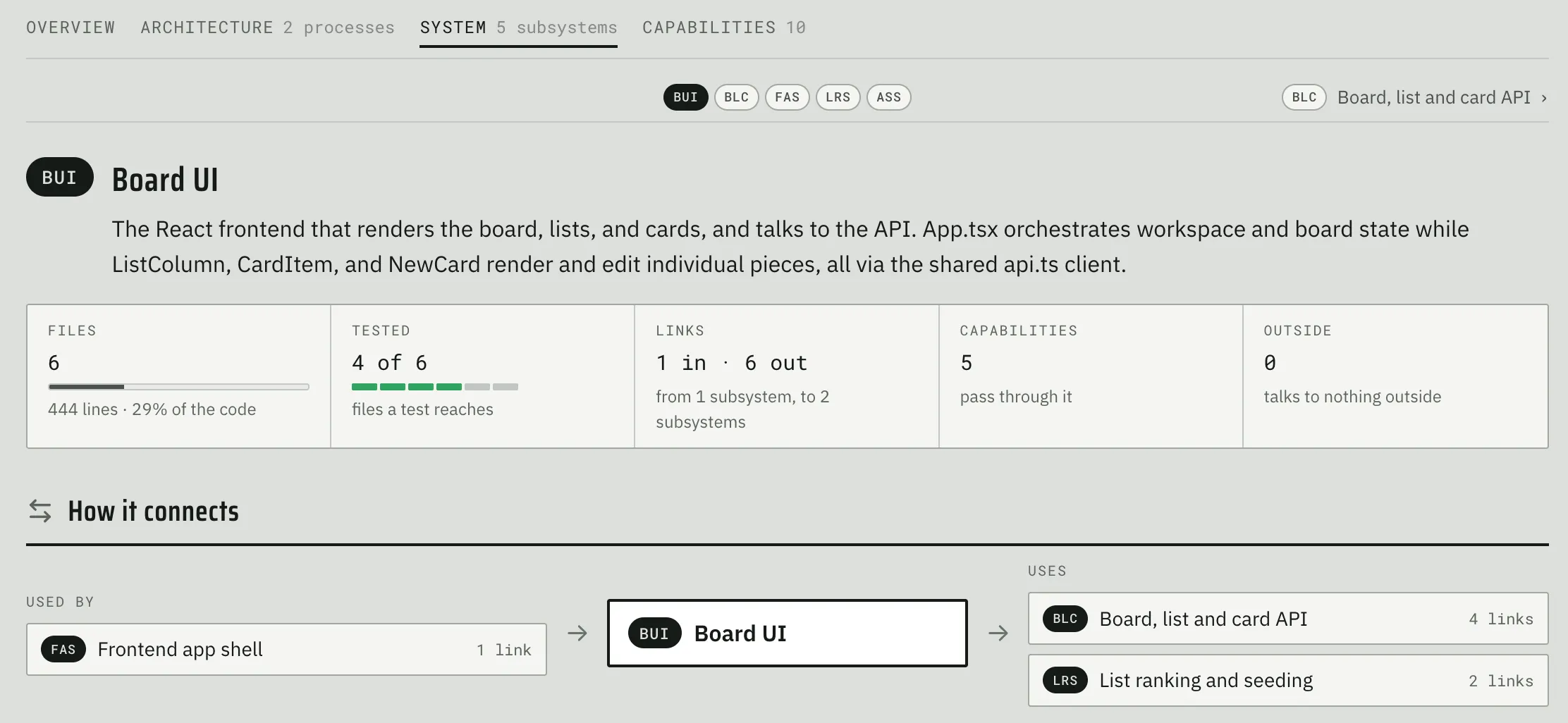1568x723 pixels.
Task: Select the ASS subsystem pill
Action: coord(888,97)
